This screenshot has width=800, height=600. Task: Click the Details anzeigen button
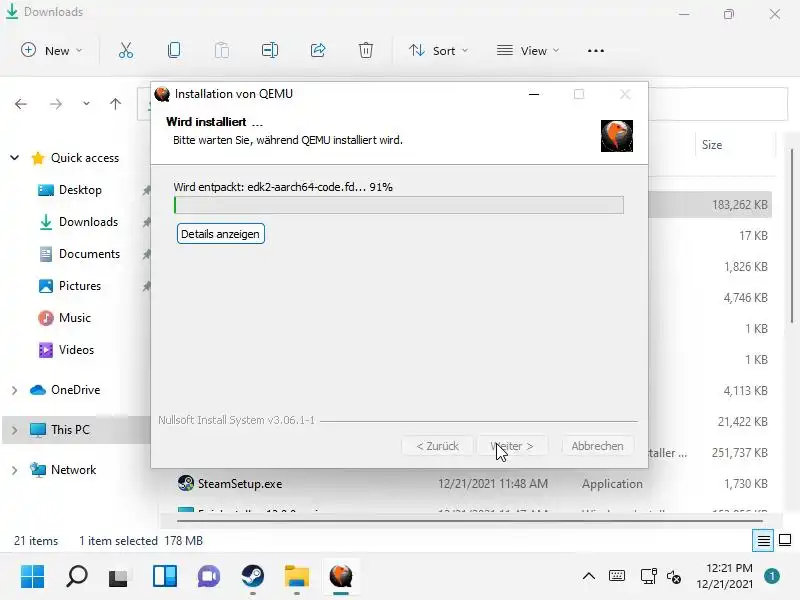(x=220, y=234)
